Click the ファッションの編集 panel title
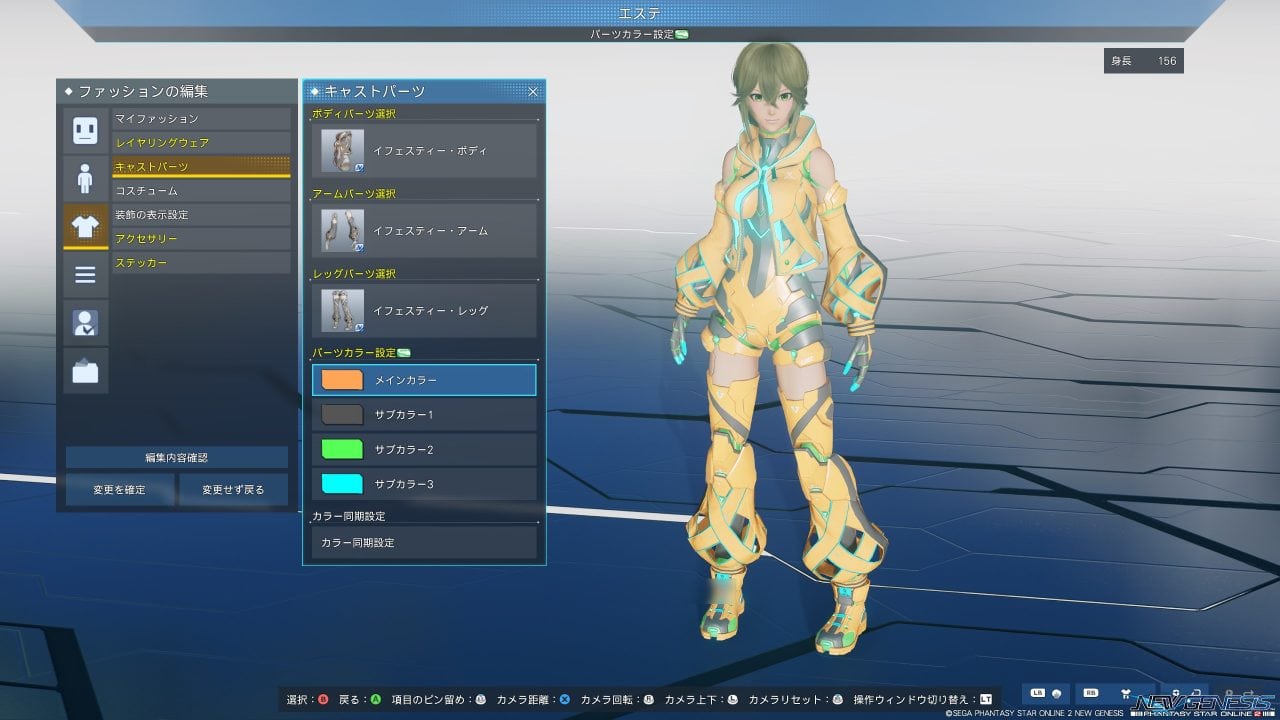1280x720 pixels. click(x=143, y=91)
